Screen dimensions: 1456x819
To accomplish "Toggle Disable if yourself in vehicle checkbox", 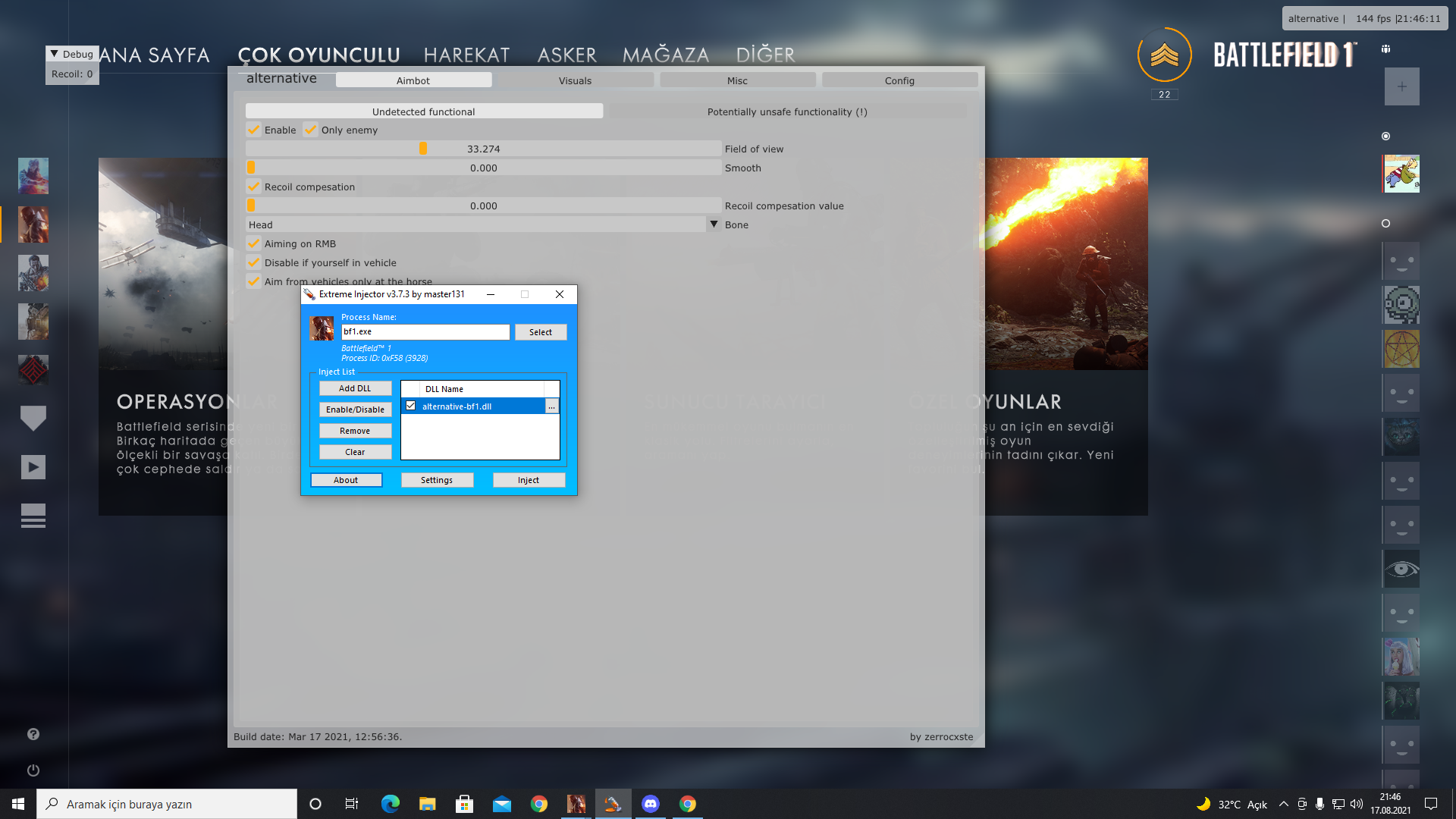I will 253,262.
